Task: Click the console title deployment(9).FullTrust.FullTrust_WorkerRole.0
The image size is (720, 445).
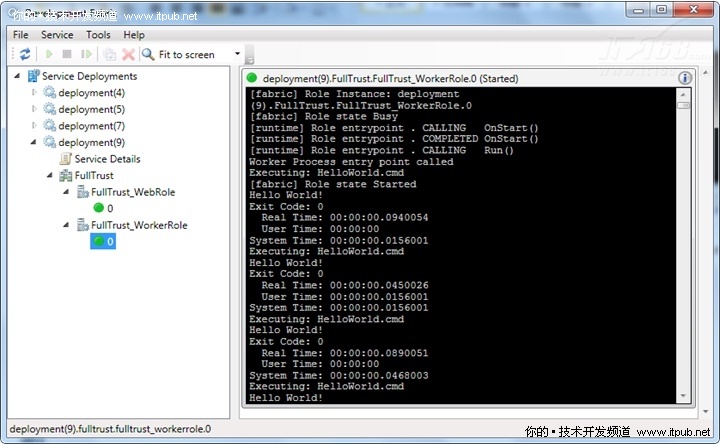Action: coord(370,79)
